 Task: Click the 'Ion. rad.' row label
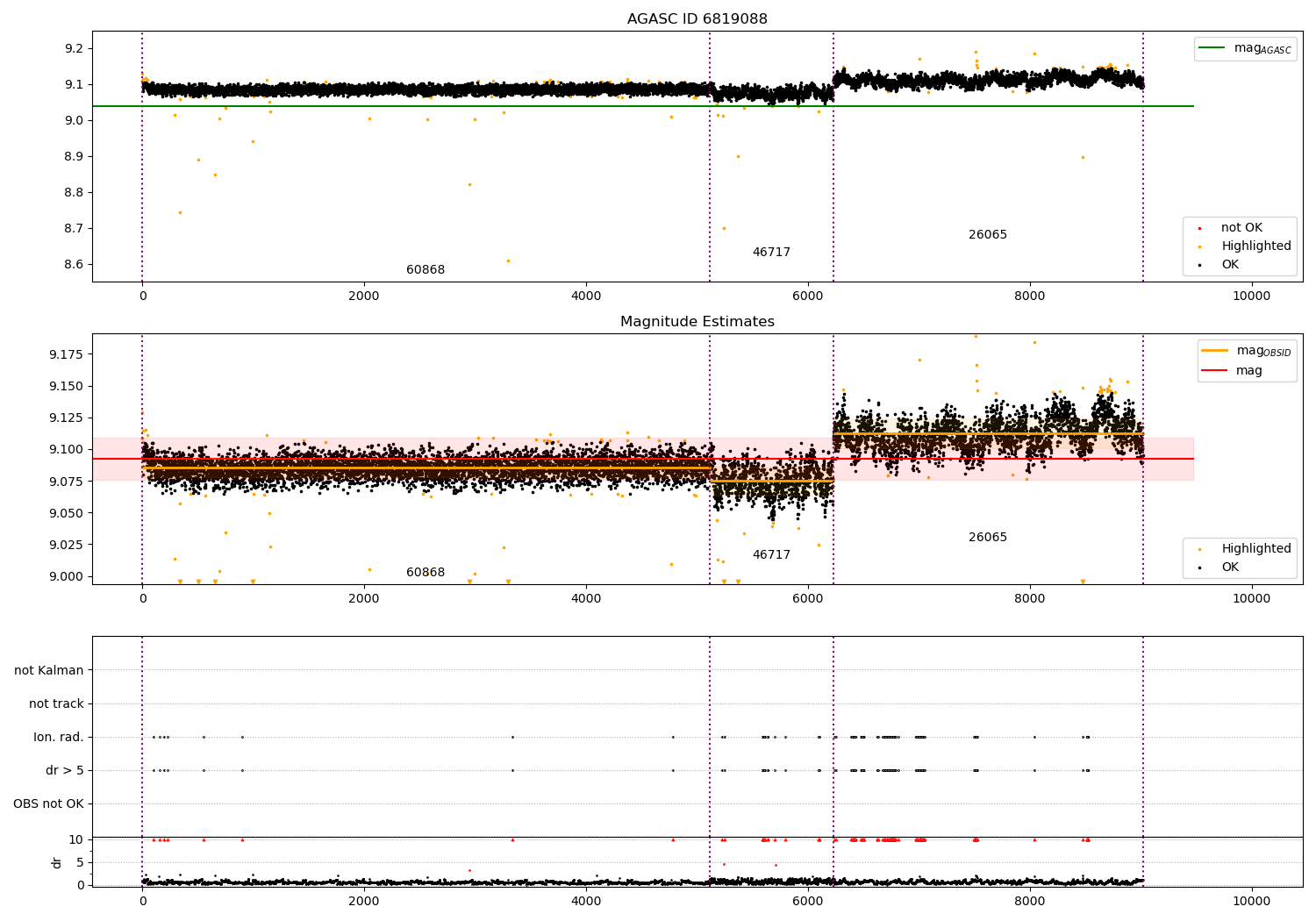[59, 737]
